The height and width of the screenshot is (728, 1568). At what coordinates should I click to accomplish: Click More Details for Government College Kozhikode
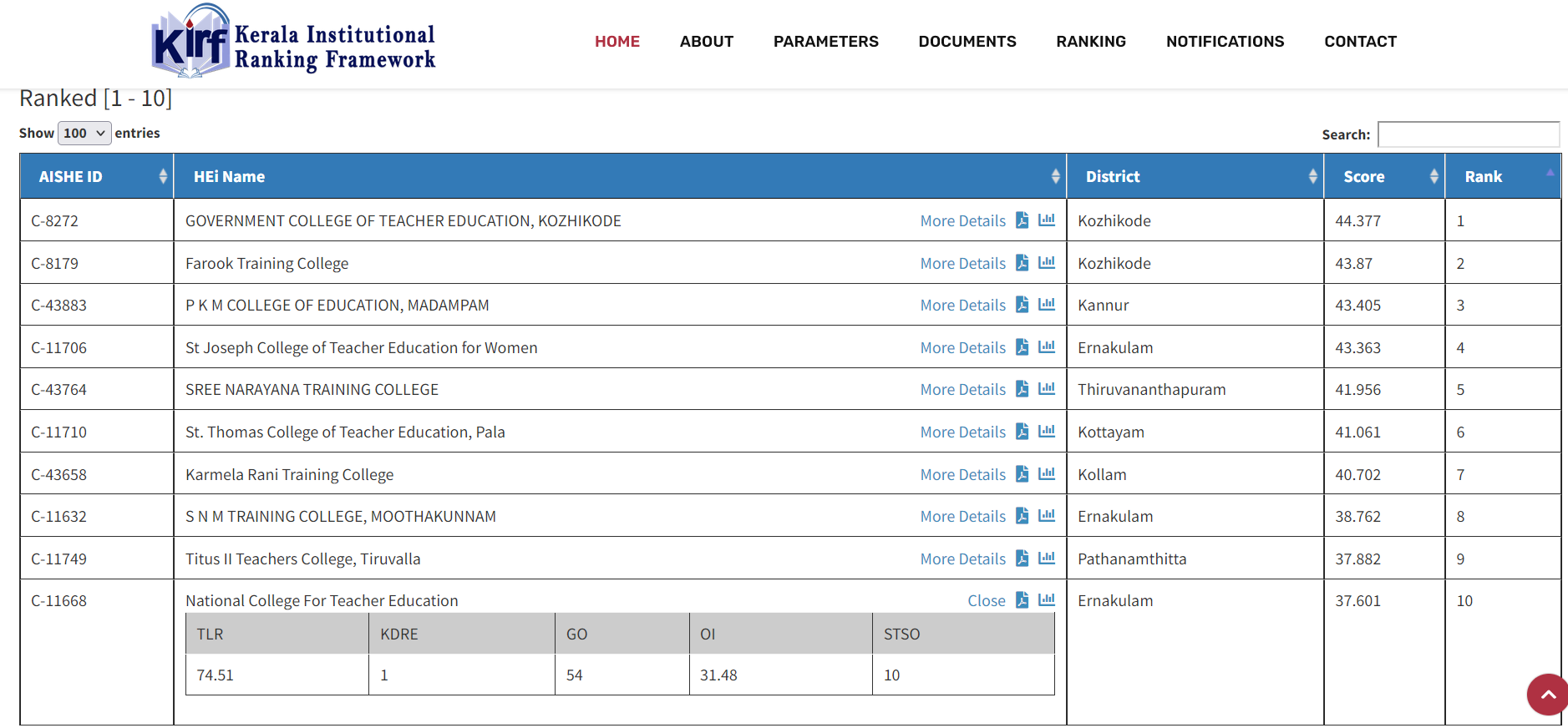pos(963,220)
